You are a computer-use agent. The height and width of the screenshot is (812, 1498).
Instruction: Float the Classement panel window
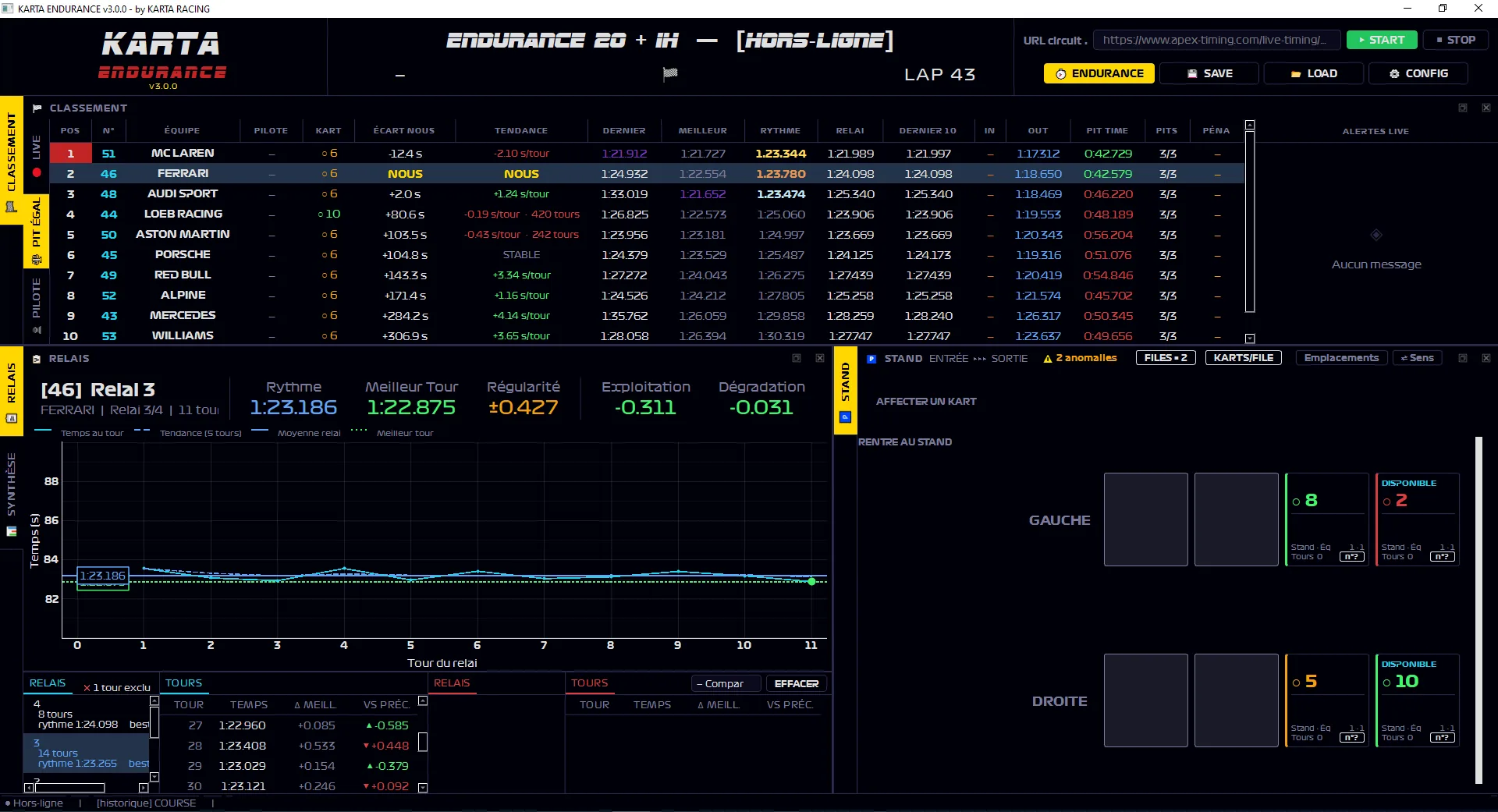[x=1463, y=108]
